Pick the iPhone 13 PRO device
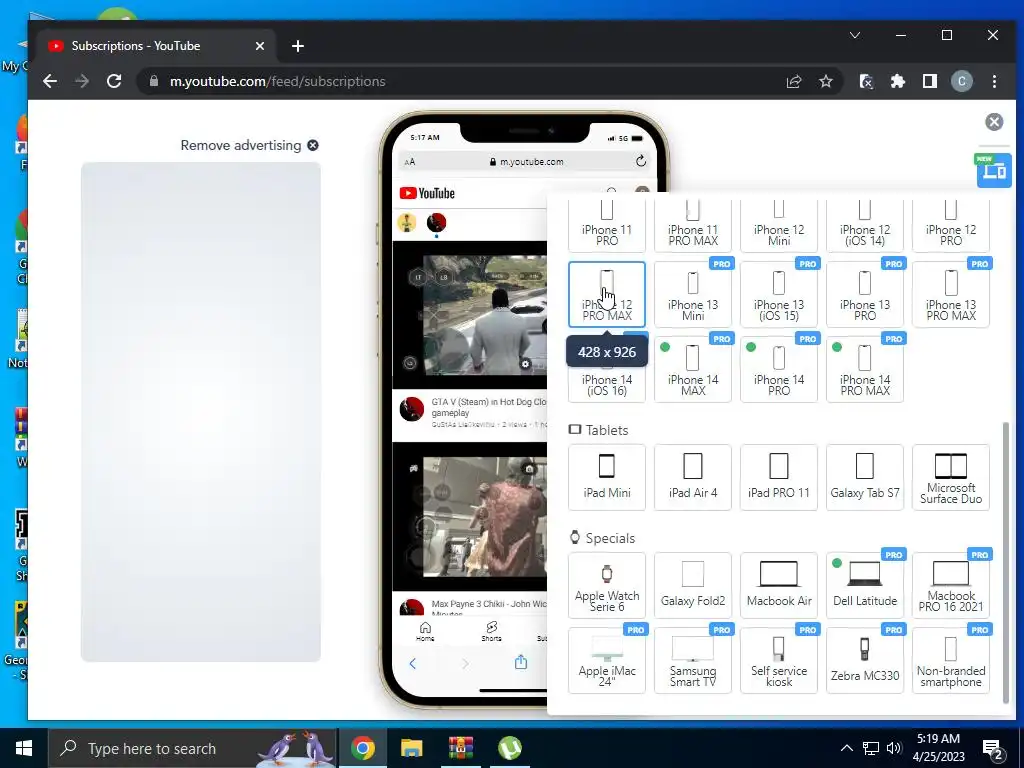 point(865,295)
